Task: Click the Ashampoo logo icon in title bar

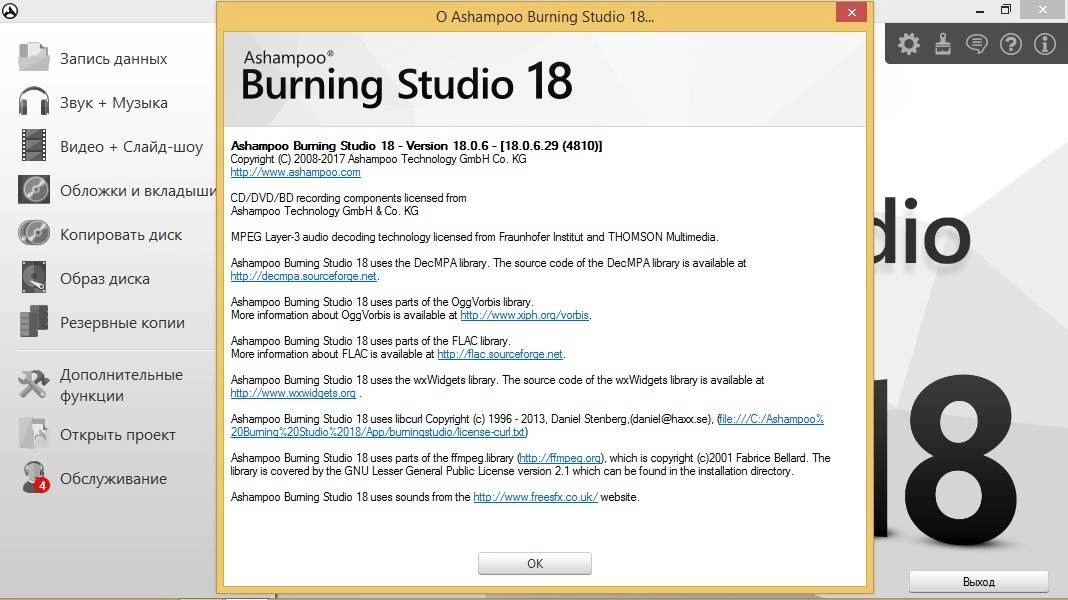Action: [10, 10]
